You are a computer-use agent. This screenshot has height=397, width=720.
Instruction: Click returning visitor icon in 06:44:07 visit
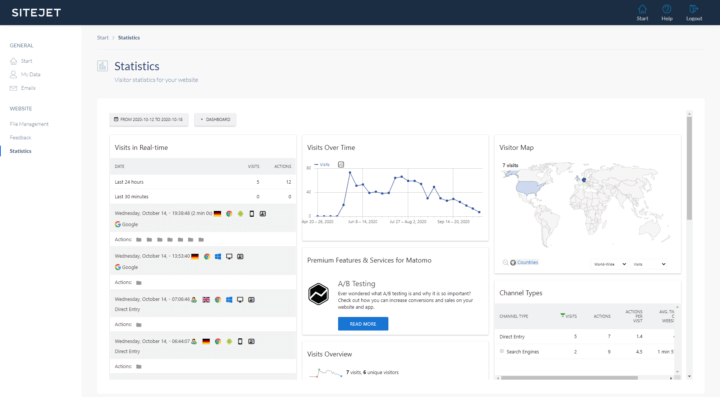point(194,341)
